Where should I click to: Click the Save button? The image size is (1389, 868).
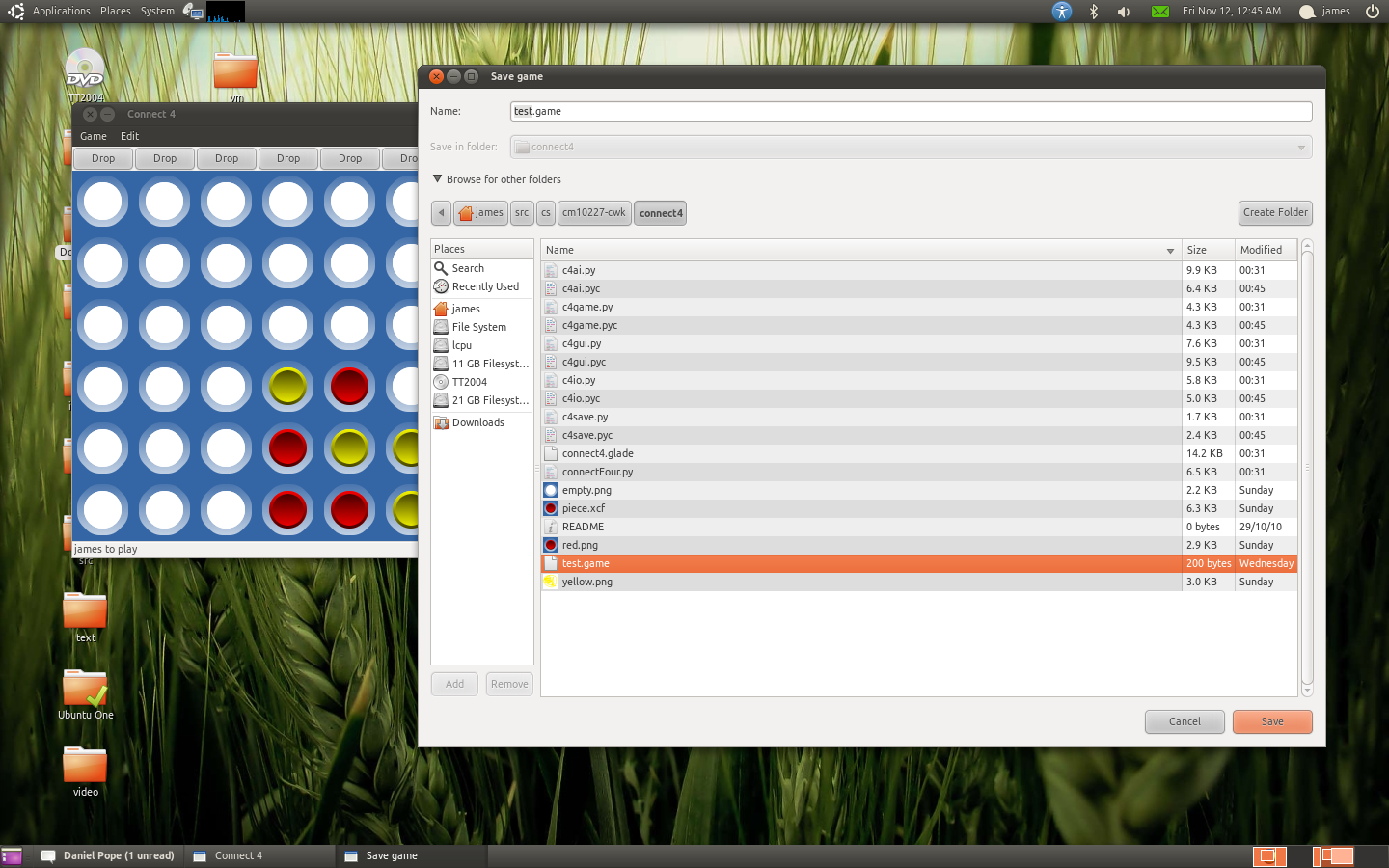coord(1271,721)
